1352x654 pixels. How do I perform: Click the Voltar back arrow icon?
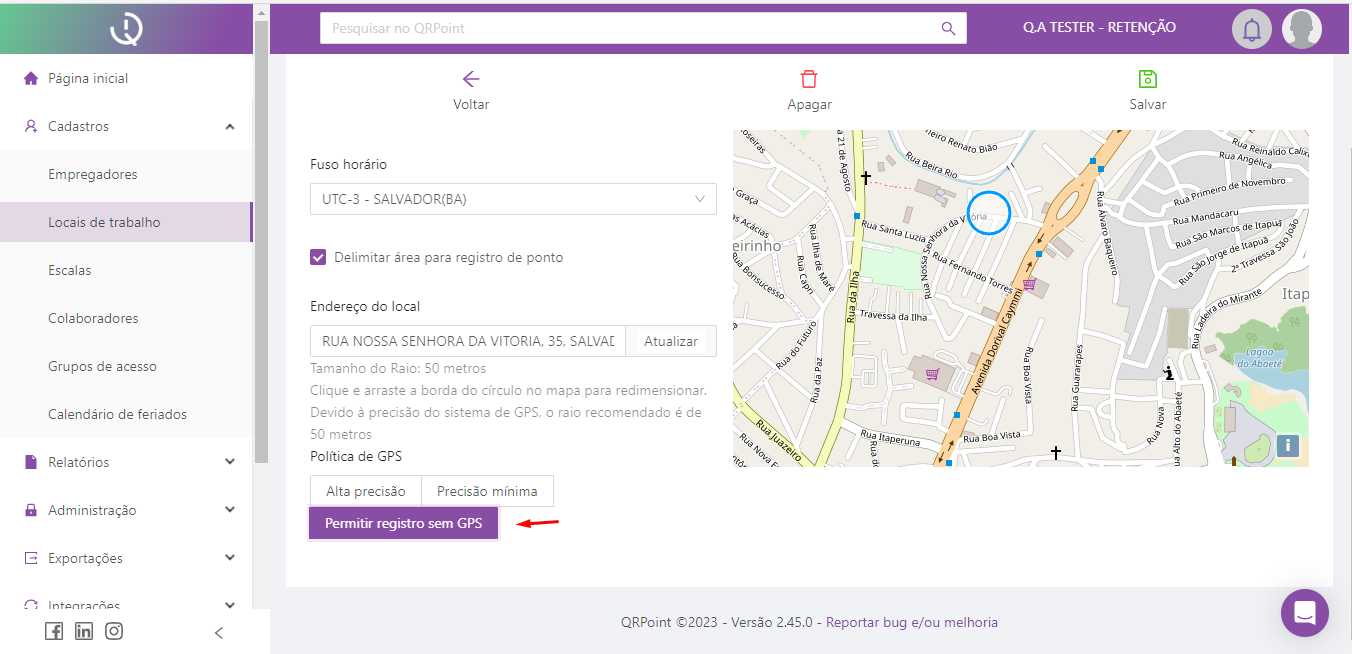coord(471,80)
